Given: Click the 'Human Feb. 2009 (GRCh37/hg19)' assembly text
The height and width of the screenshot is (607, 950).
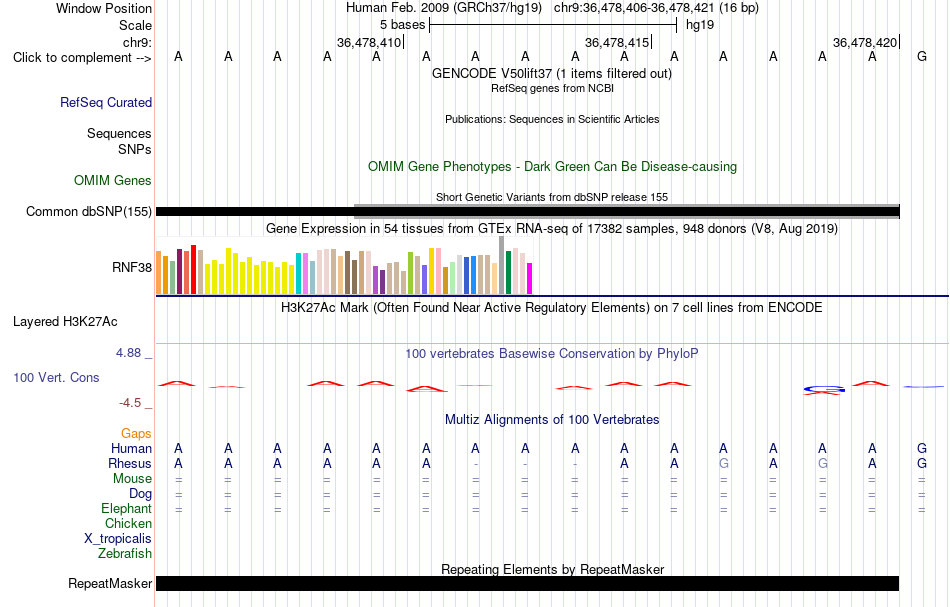Looking at the screenshot, I should pyautogui.click(x=445, y=8).
